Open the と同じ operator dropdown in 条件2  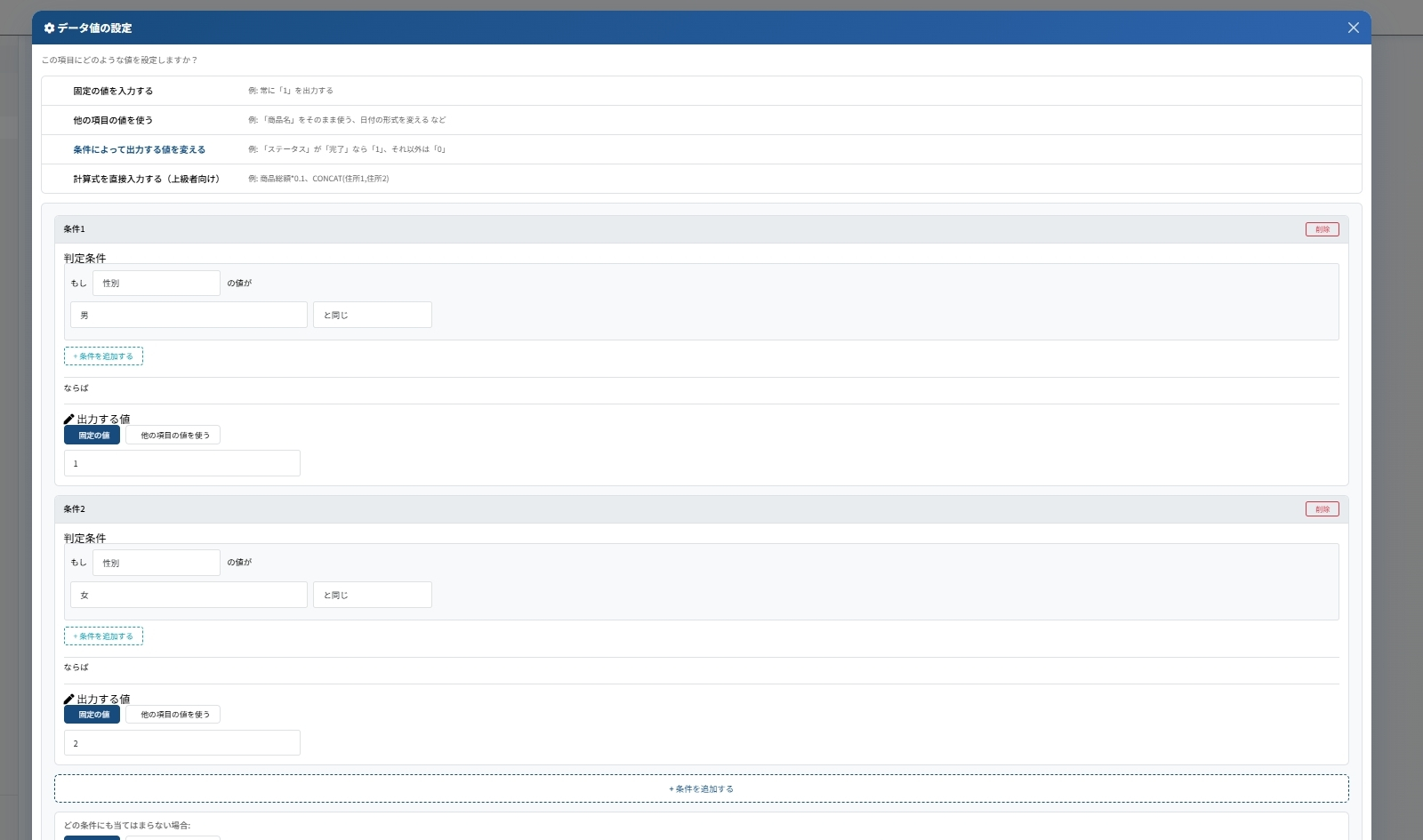(x=373, y=595)
